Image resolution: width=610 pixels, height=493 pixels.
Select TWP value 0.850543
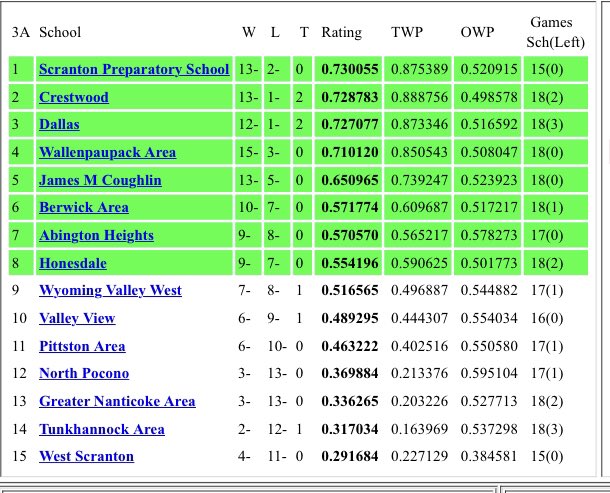click(419, 152)
